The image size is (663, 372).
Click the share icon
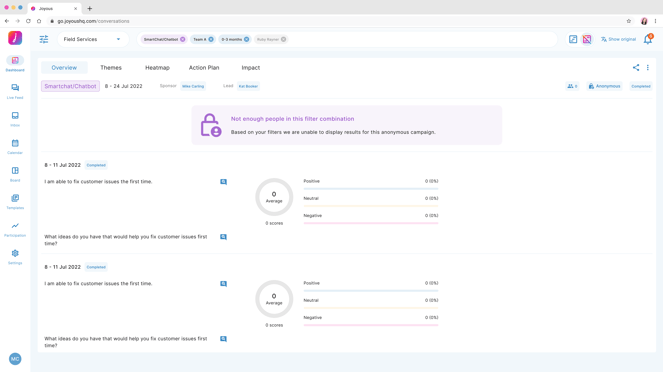[x=636, y=68]
